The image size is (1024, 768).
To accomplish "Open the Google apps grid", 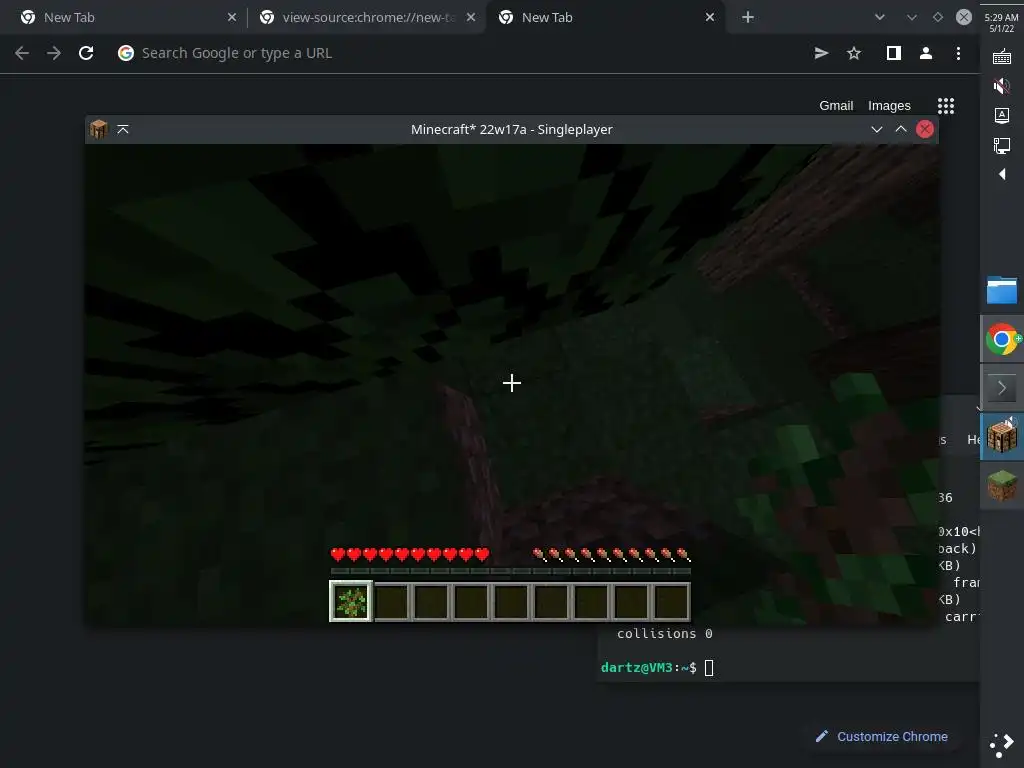I will [x=946, y=106].
